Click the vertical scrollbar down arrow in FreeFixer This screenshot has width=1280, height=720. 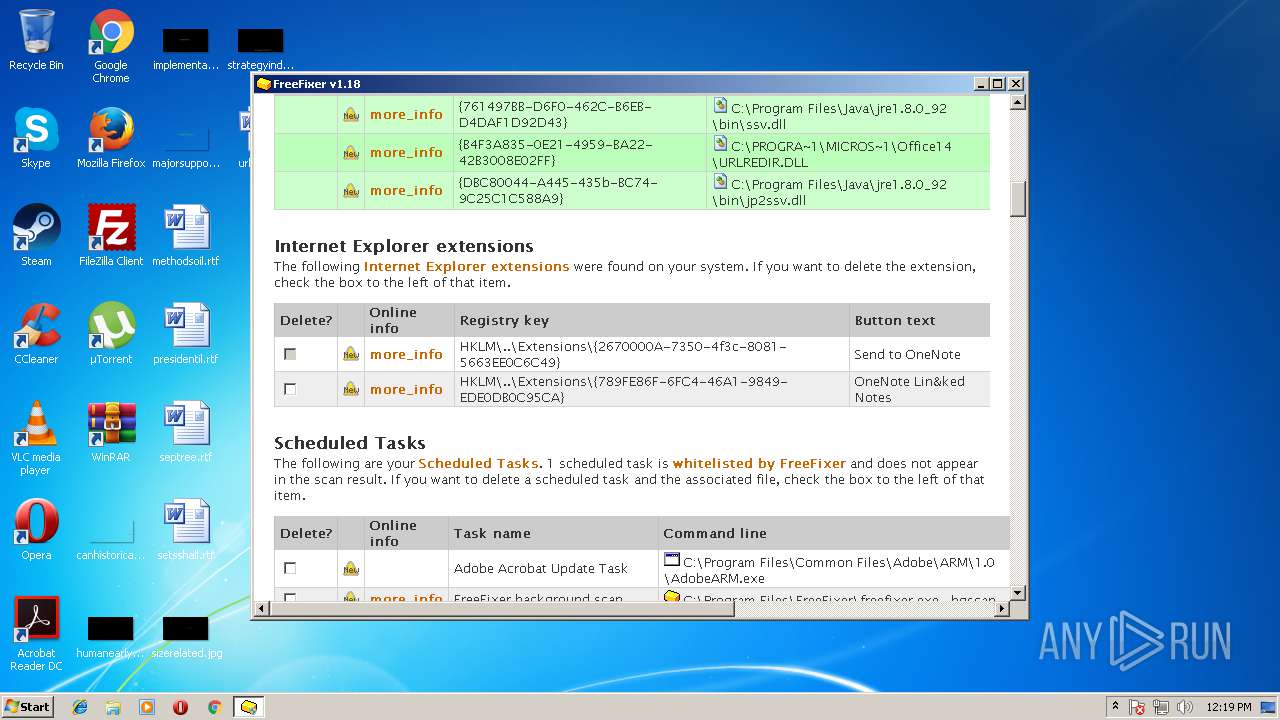[x=1018, y=593]
